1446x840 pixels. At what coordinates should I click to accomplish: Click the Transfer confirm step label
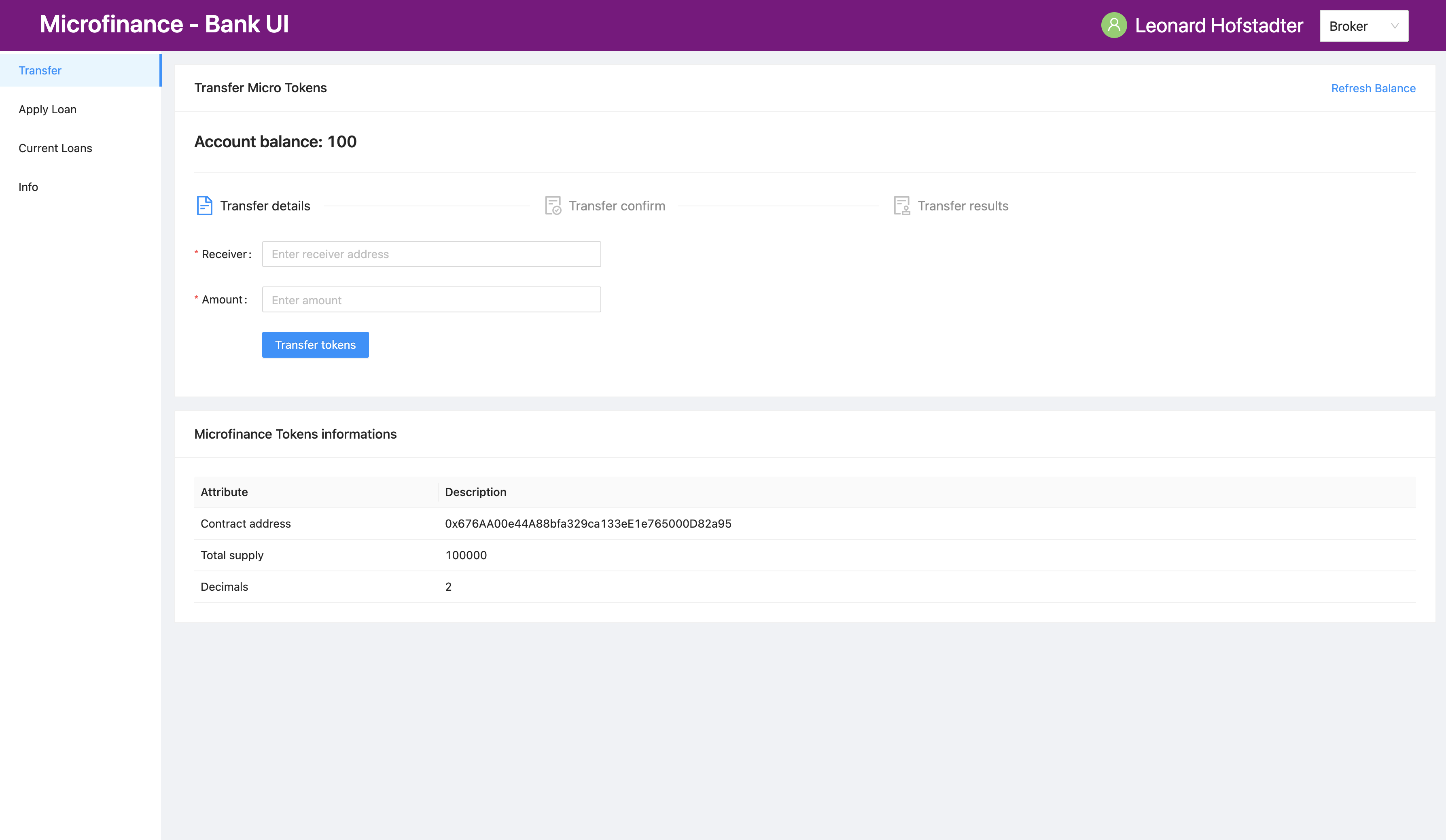[617, 206]
